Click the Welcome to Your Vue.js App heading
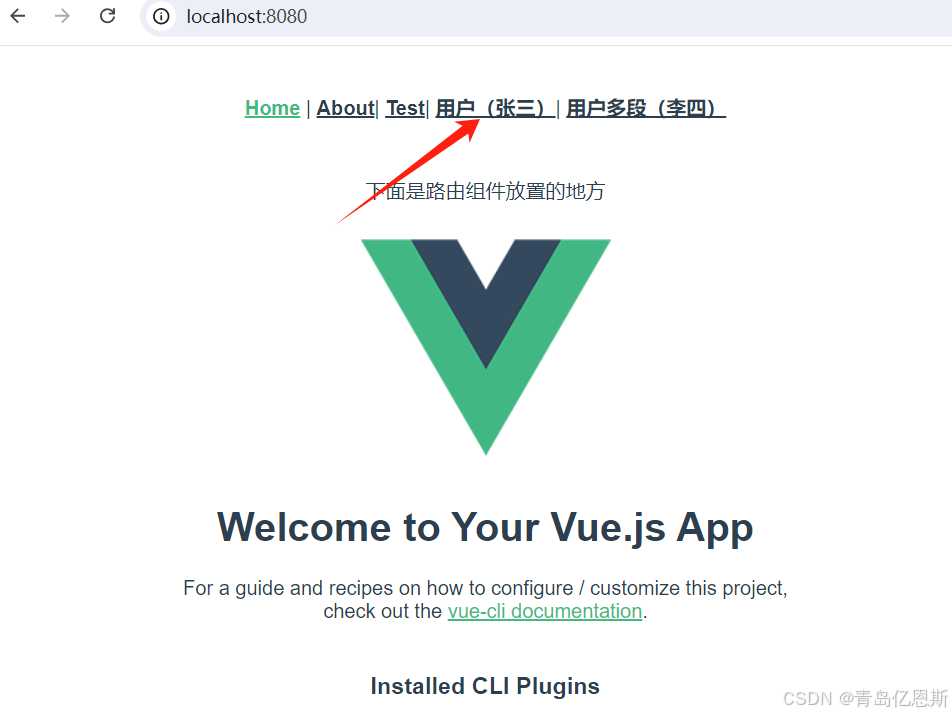 click(485, 527)
